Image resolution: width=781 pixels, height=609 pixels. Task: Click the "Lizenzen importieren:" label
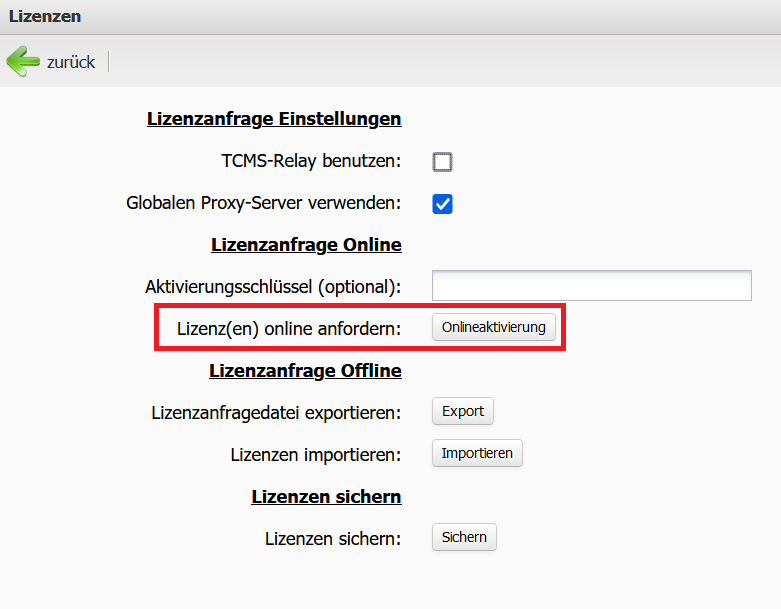point(315,454)
